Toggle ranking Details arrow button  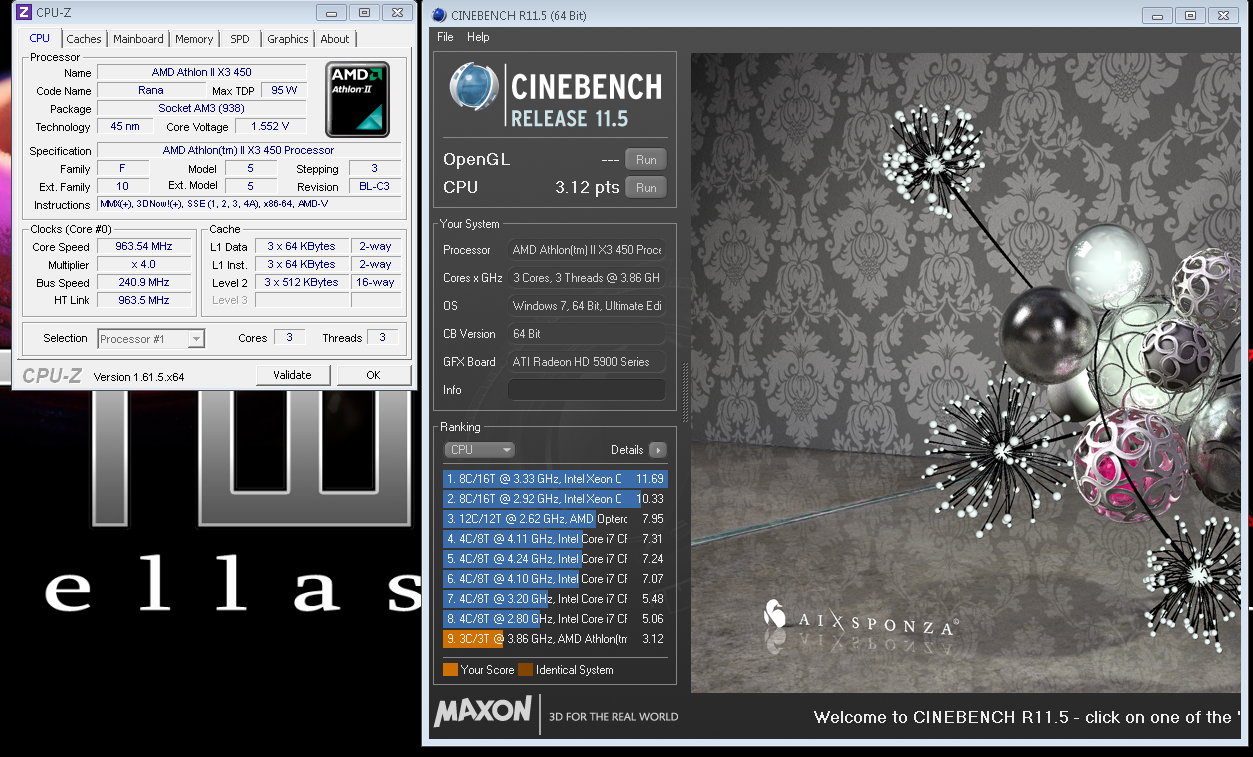[657, 450]
